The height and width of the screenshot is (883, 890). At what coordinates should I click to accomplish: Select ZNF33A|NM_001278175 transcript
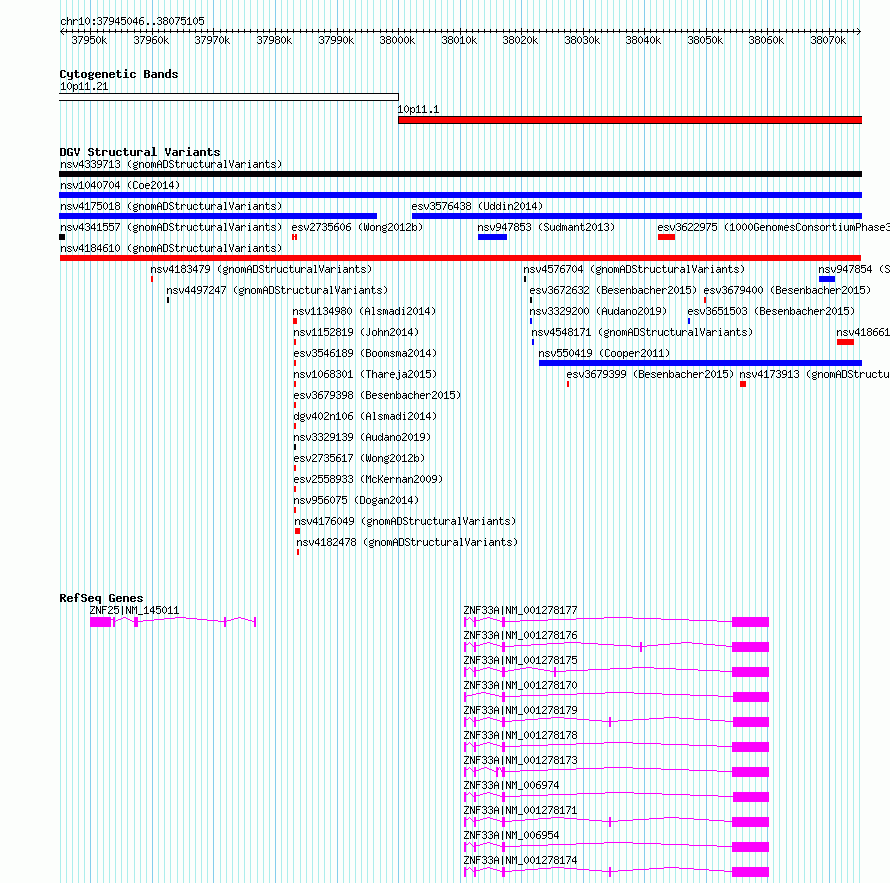520,661
